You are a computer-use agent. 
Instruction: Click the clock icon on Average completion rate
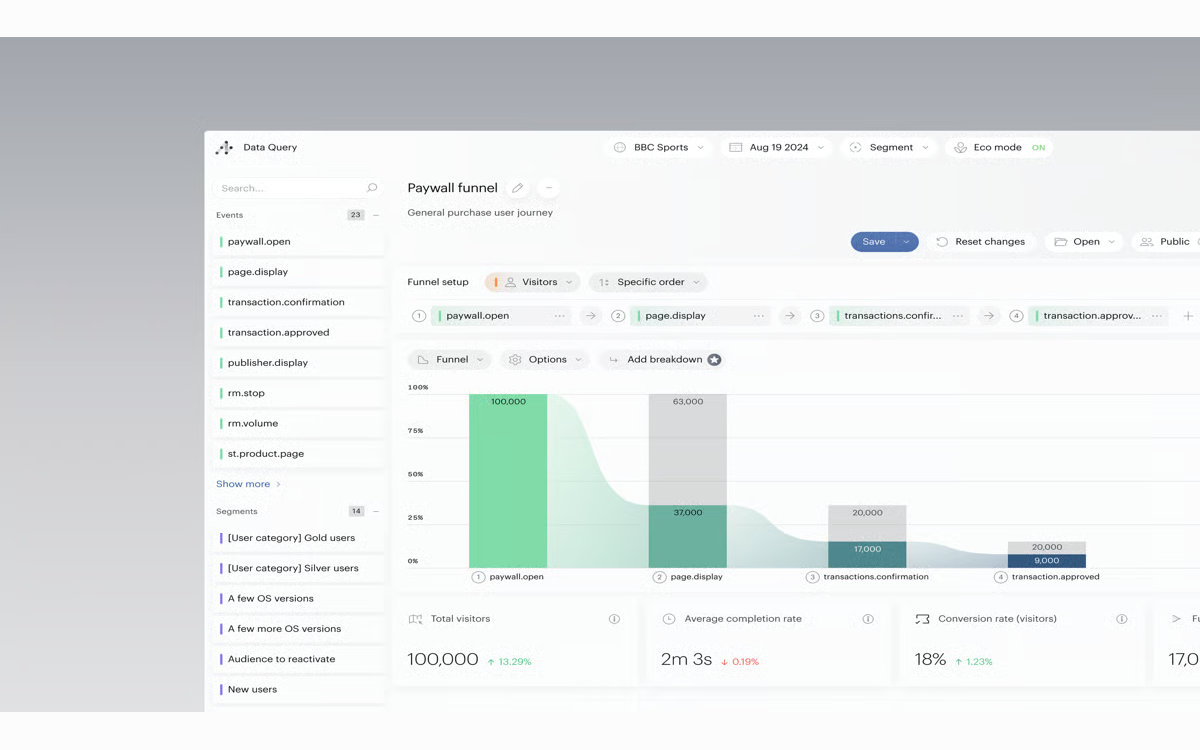(x=669, y=619)
